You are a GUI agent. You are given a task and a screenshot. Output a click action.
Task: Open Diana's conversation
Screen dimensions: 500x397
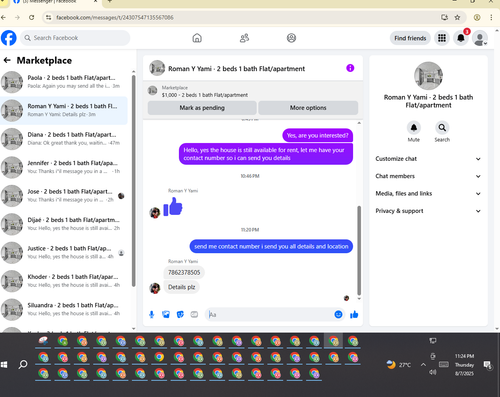[63, 139]
